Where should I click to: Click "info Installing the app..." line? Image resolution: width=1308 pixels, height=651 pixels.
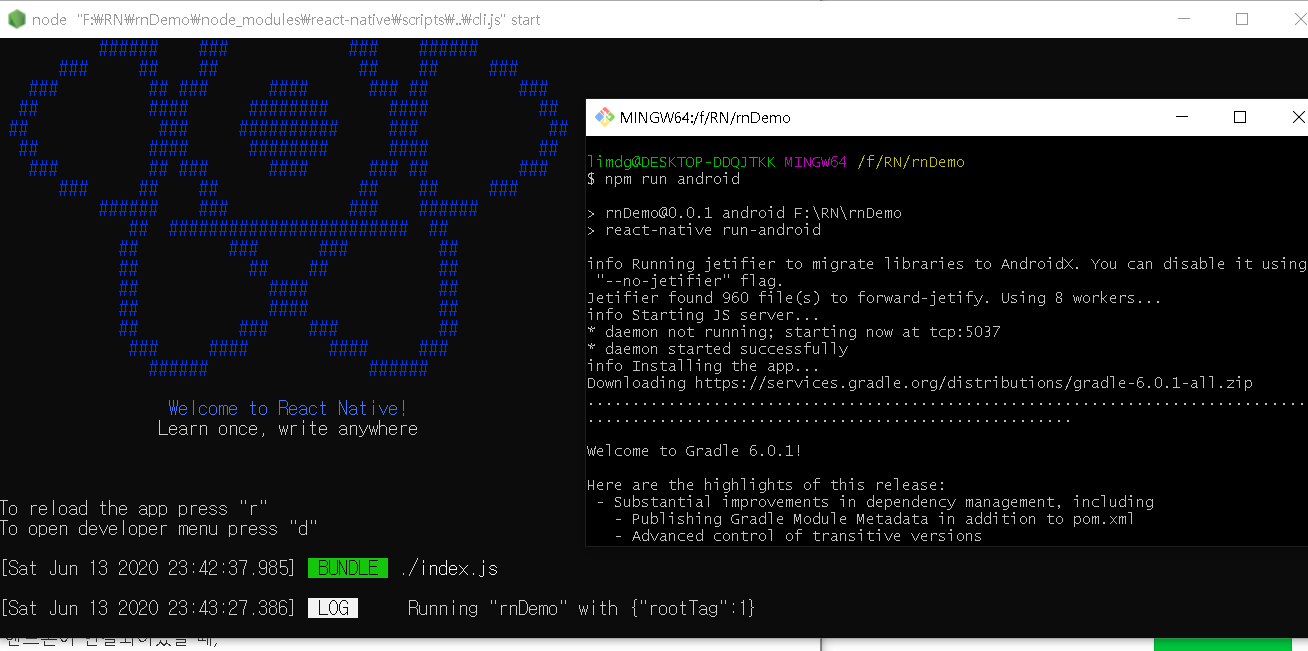pos(703,366)
